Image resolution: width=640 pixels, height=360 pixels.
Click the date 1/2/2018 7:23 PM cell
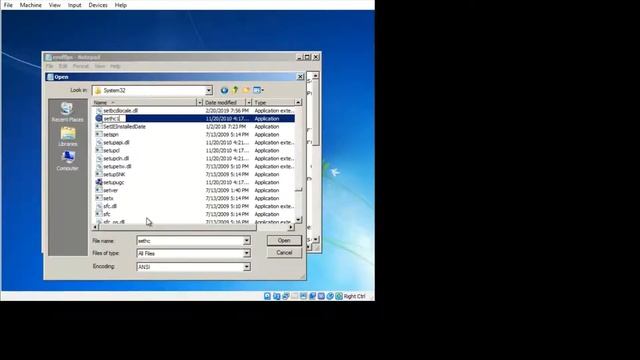click(226, 127)
